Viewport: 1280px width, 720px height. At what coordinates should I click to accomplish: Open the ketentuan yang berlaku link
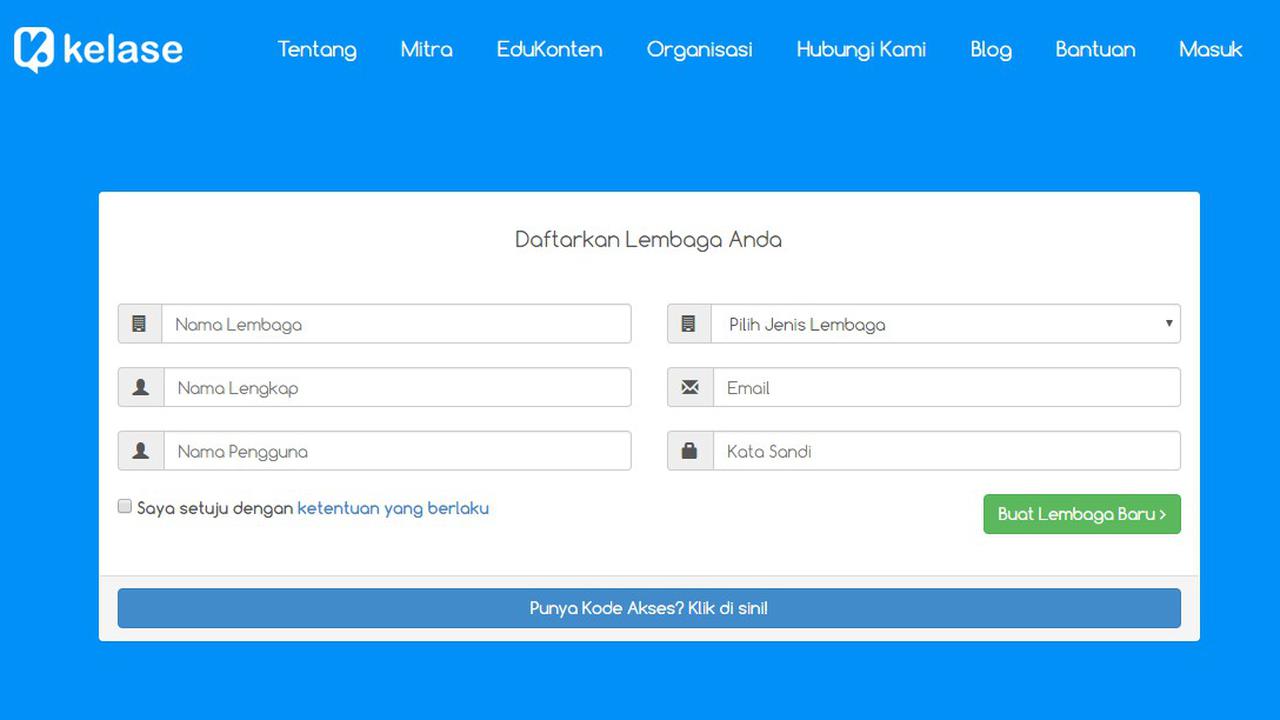coord(392,508)
